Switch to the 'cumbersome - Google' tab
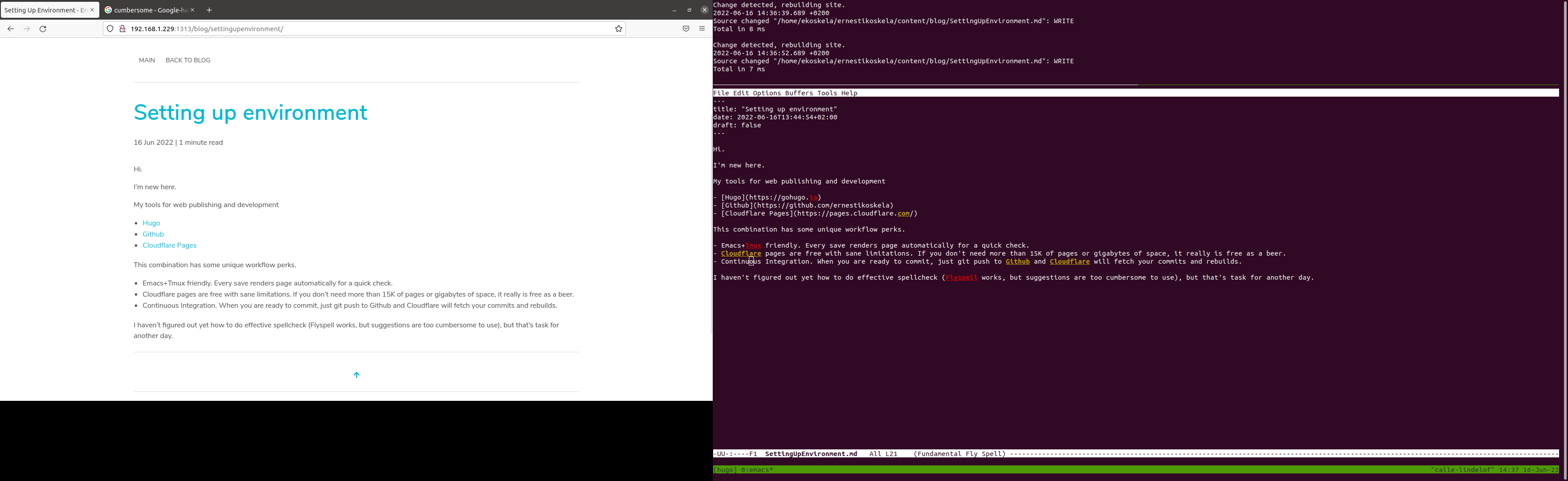 [x=151, y=10]
